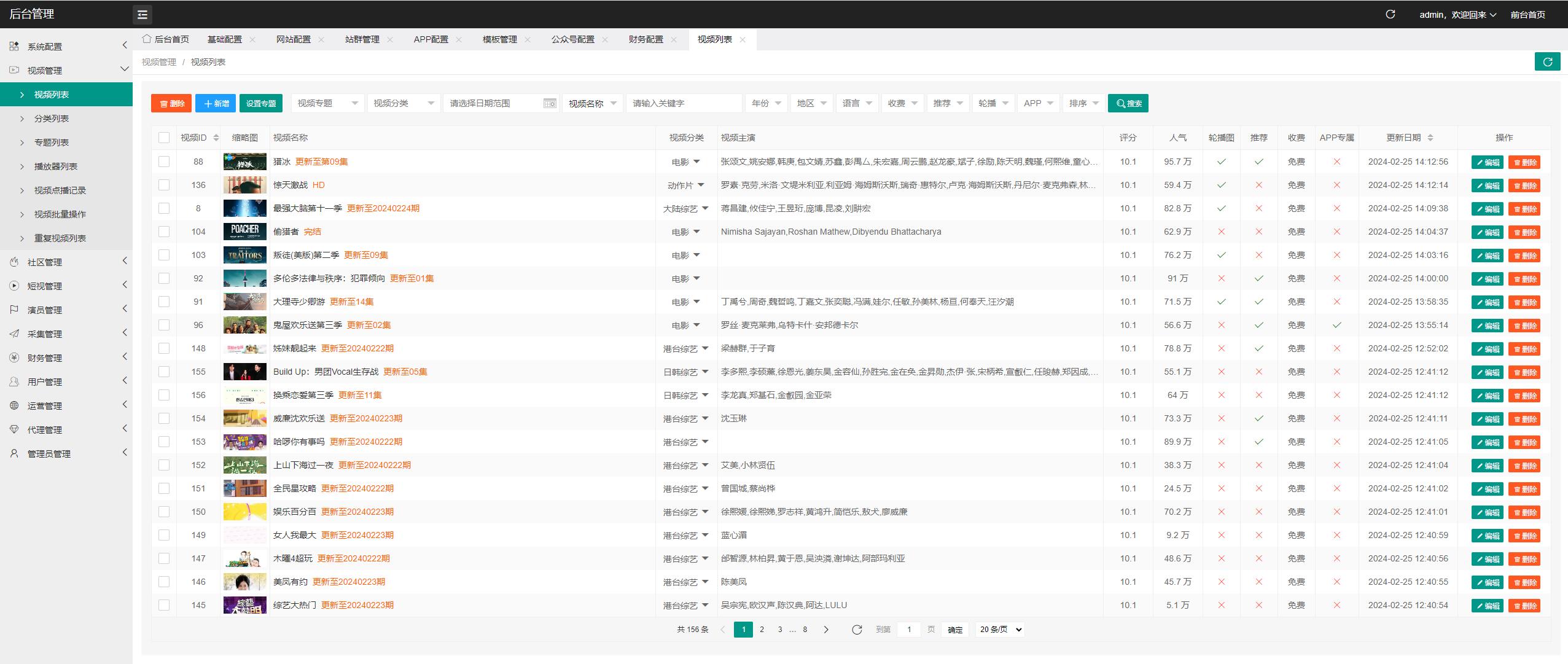1568x664 pixels.
Task: Click the 运营管理 globe icon
Action: pyautogui.click(x=14, y=405)
